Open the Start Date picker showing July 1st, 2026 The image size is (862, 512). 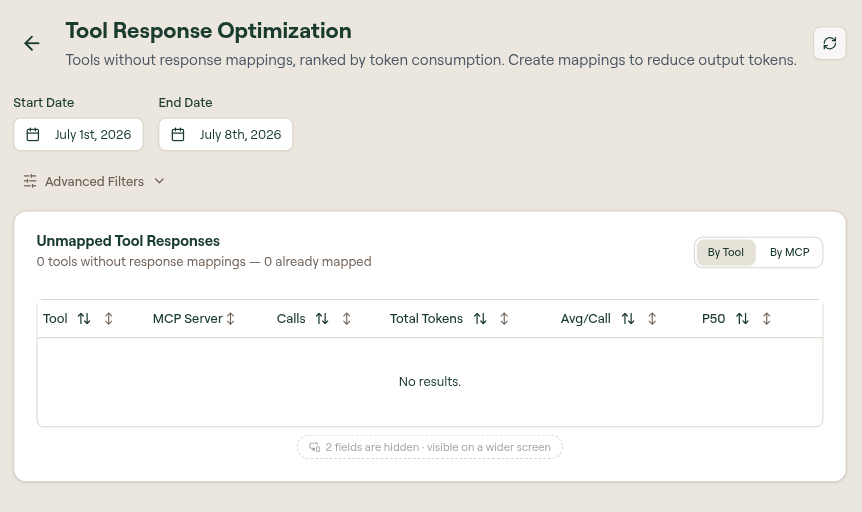[x=78, y=134]
